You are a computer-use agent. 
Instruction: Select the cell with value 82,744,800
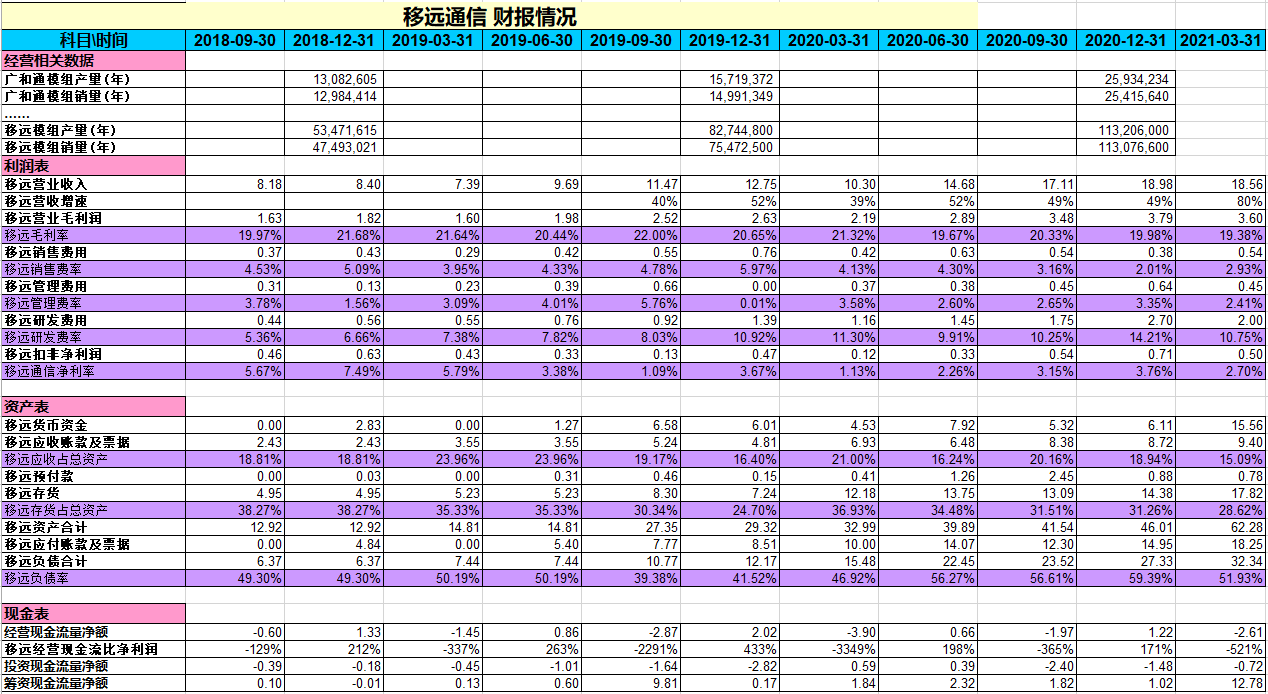click(730, 130)
